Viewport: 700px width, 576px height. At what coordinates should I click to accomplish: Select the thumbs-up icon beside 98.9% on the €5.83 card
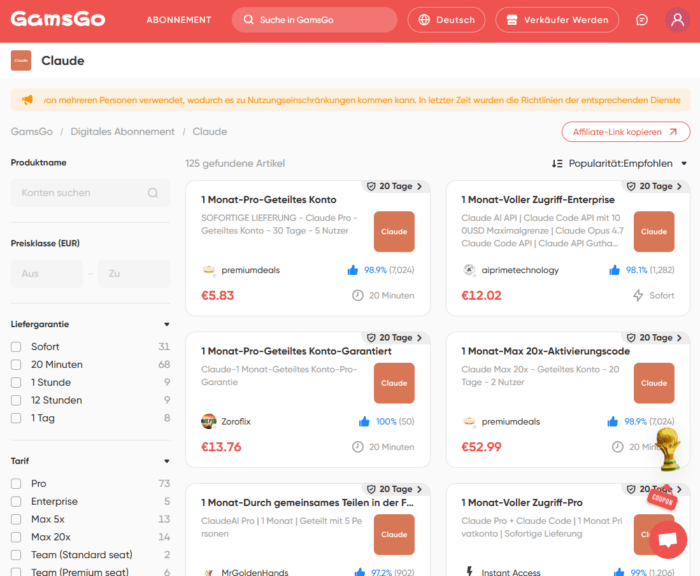(353, 270)
